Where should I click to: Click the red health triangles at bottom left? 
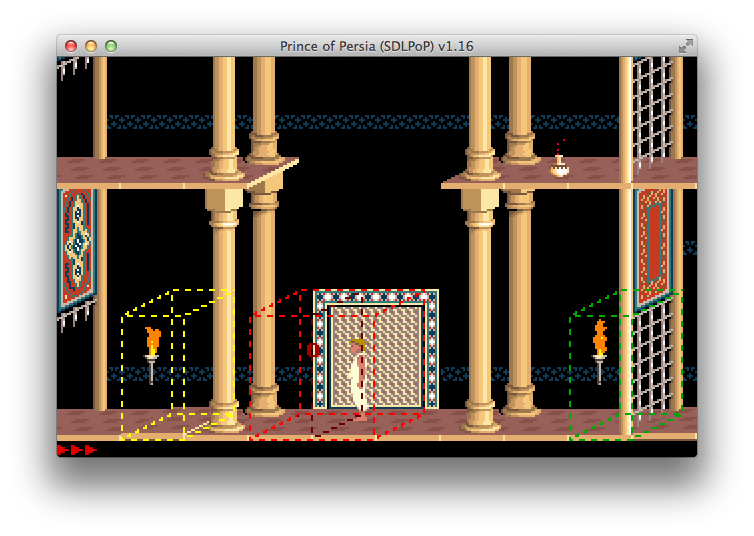[77, 450]
